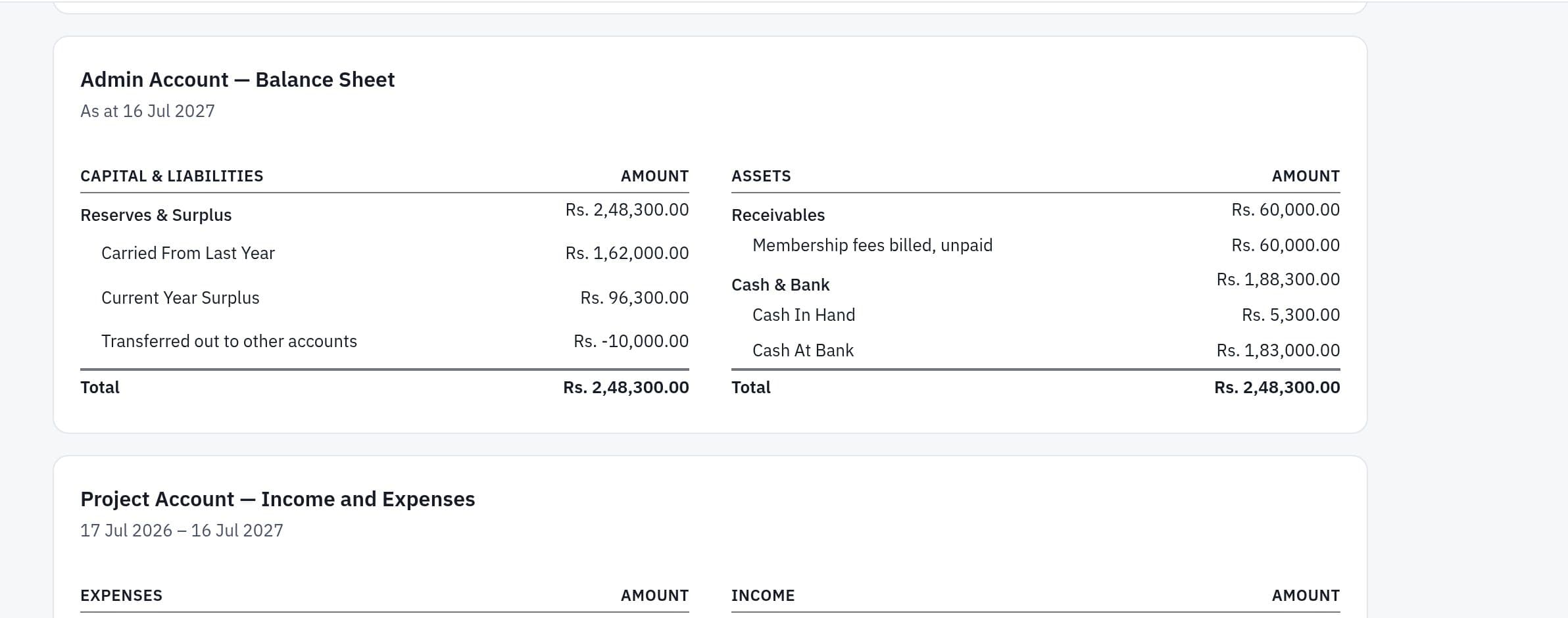1568x618 pixels.
Task: Click the amount Rs. 1,83,000.00
Action: click(x=1278, y=350)
